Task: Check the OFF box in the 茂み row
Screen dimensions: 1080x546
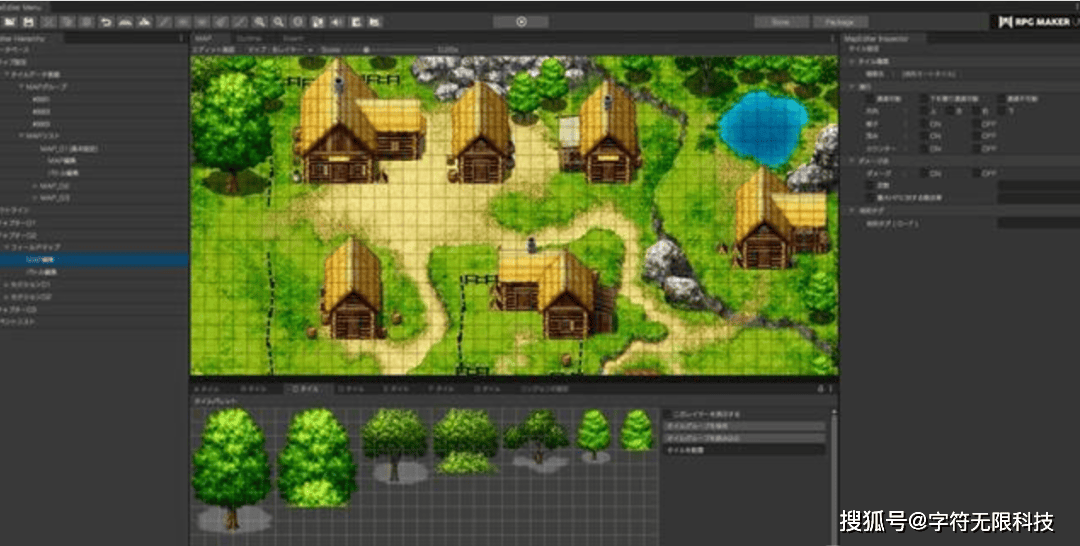Action: (x=976, y=136)
